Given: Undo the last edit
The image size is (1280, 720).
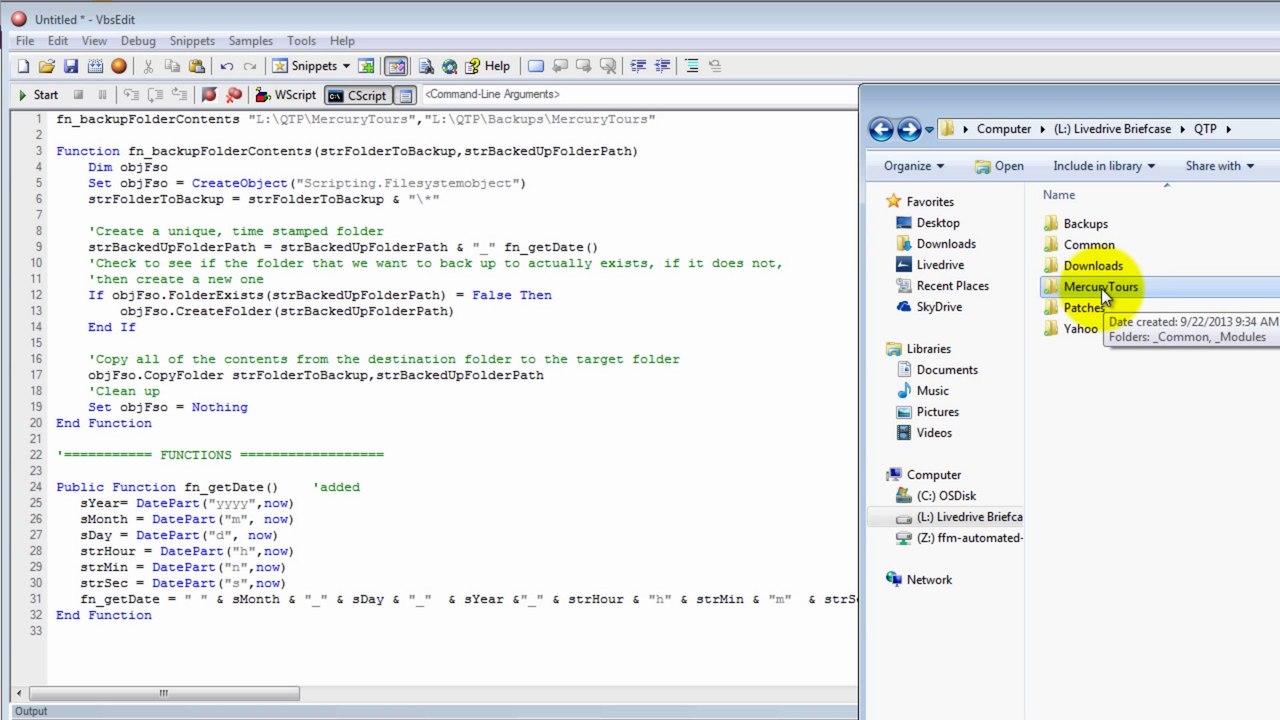Looking at the screenshot, I should click(x=227, y=66).
